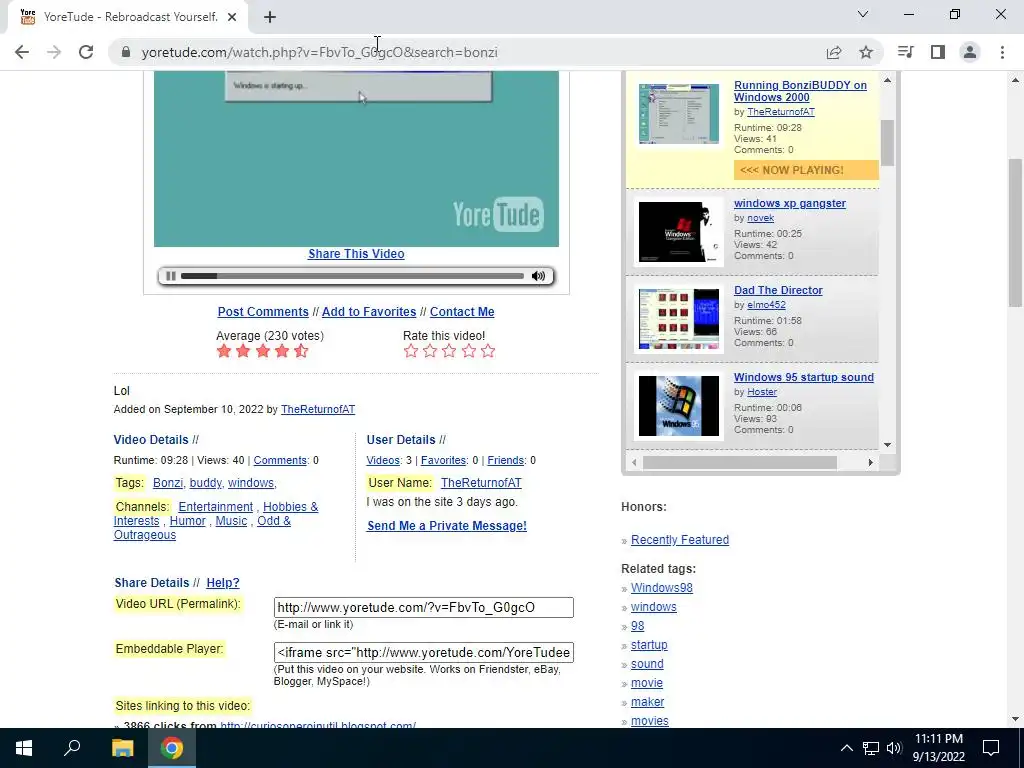Screen dimensions: 1024x768
Task: Rate this video two stars
Action: [x=430, y=351]
